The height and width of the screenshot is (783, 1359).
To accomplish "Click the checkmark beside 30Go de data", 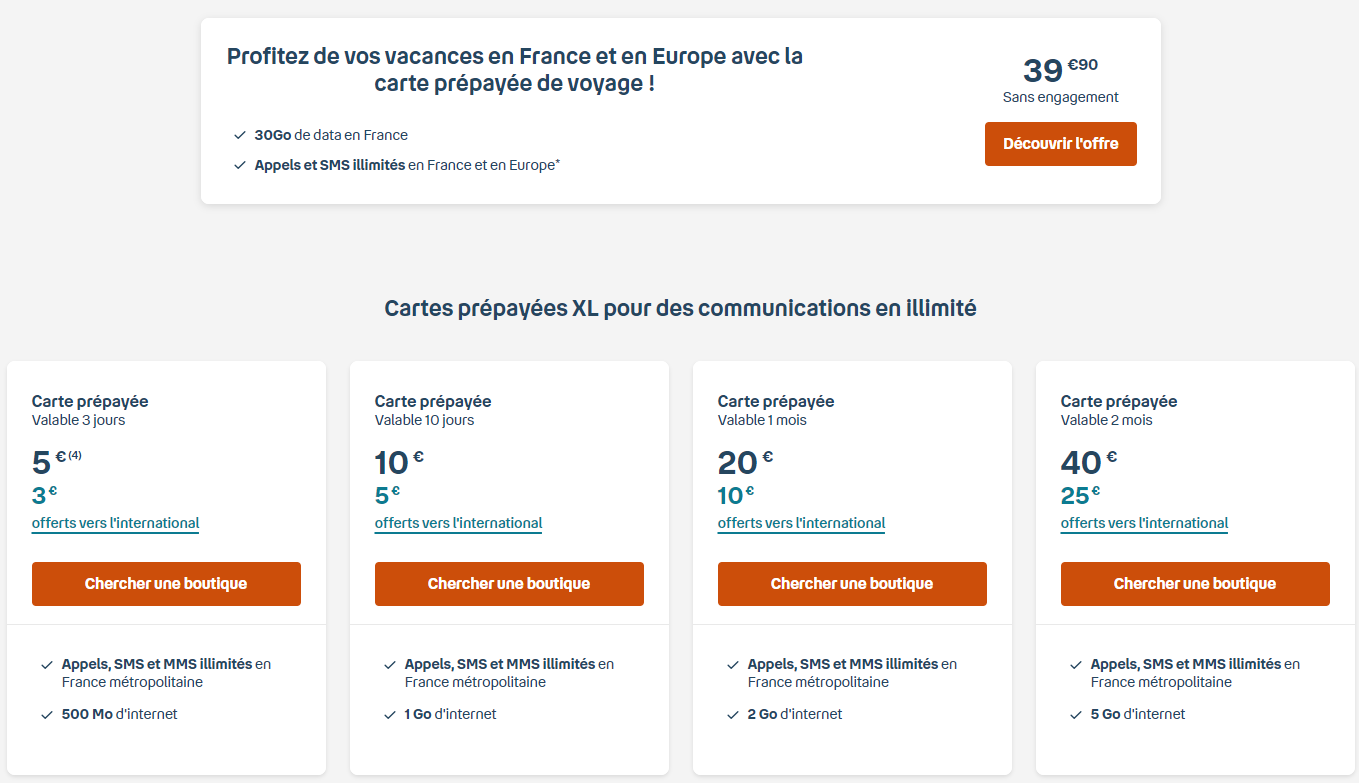I will click(239, 135).
